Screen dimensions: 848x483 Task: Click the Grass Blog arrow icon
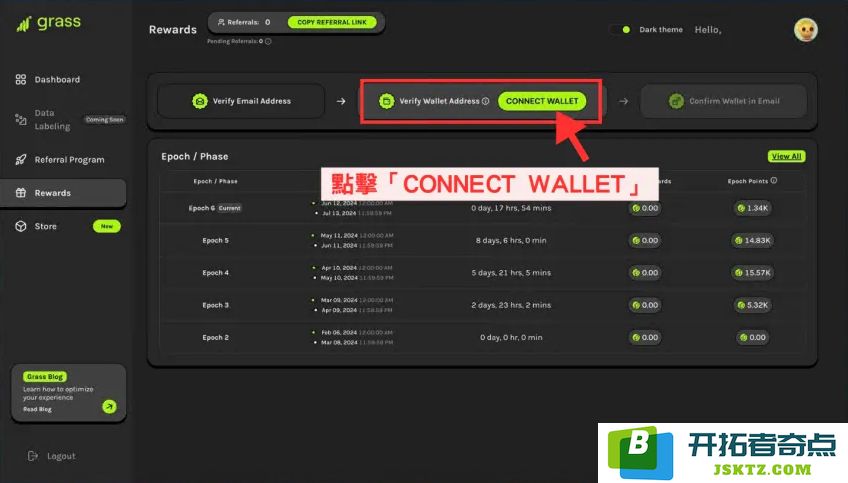click(x=109, y=407)
